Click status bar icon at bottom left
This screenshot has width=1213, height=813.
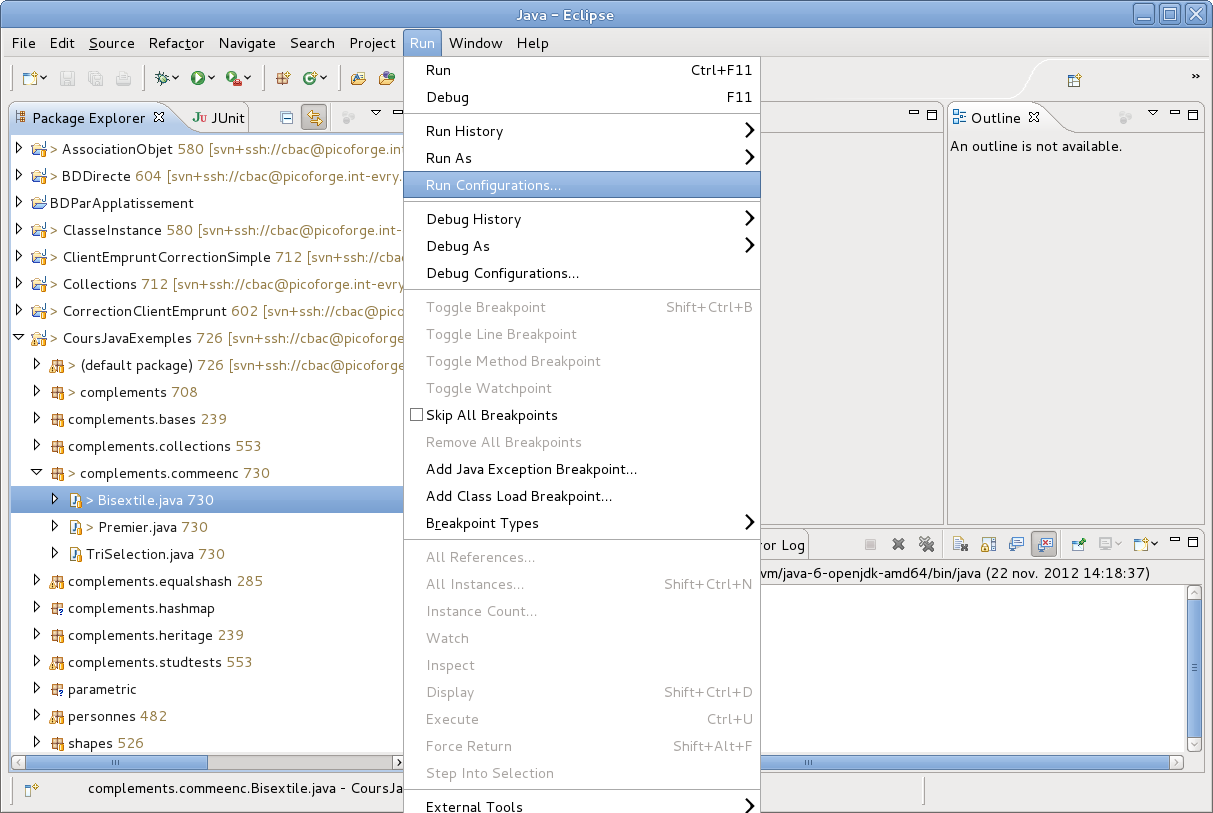(31, 789)
